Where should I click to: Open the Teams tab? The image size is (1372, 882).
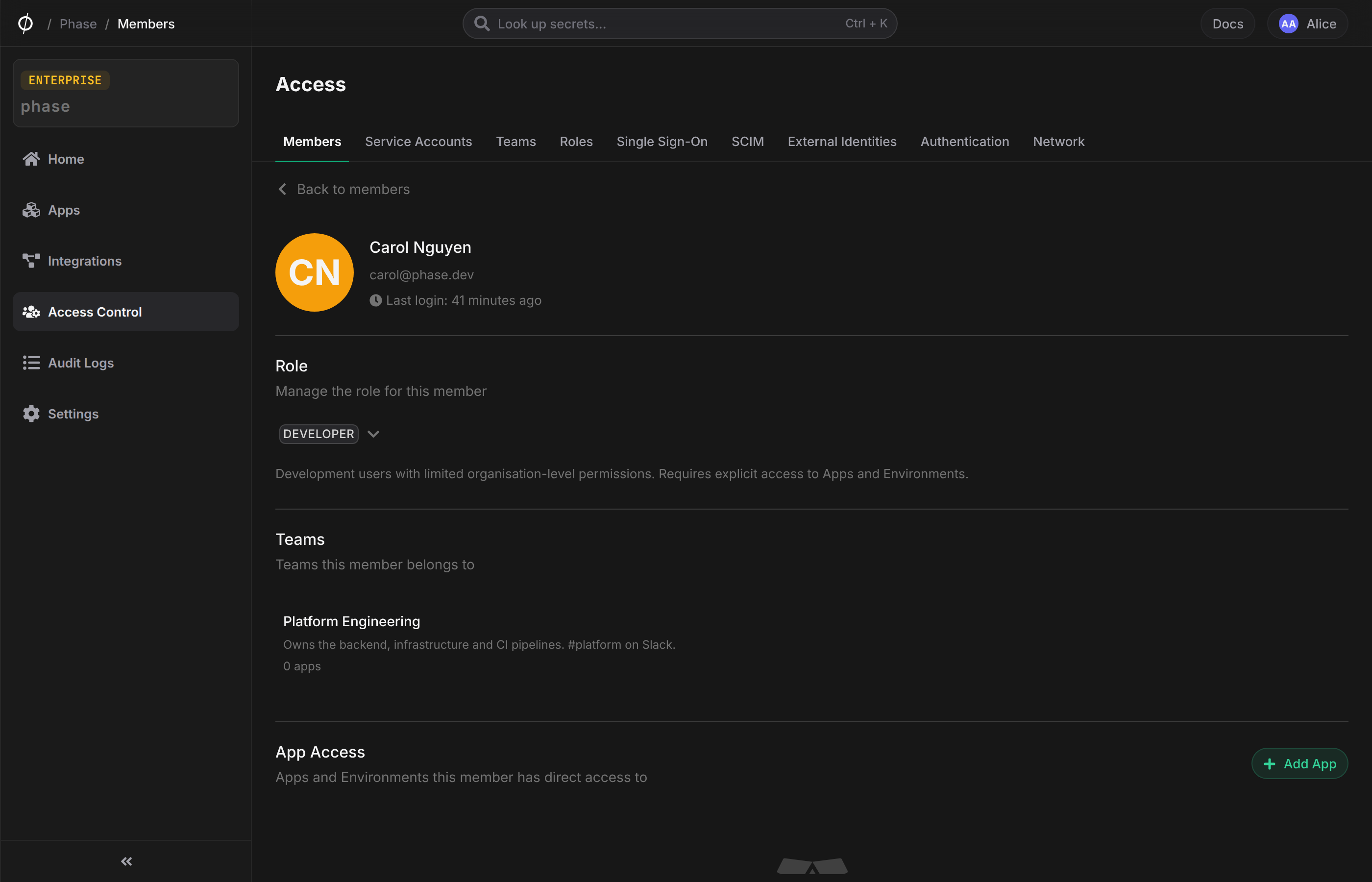515,142
